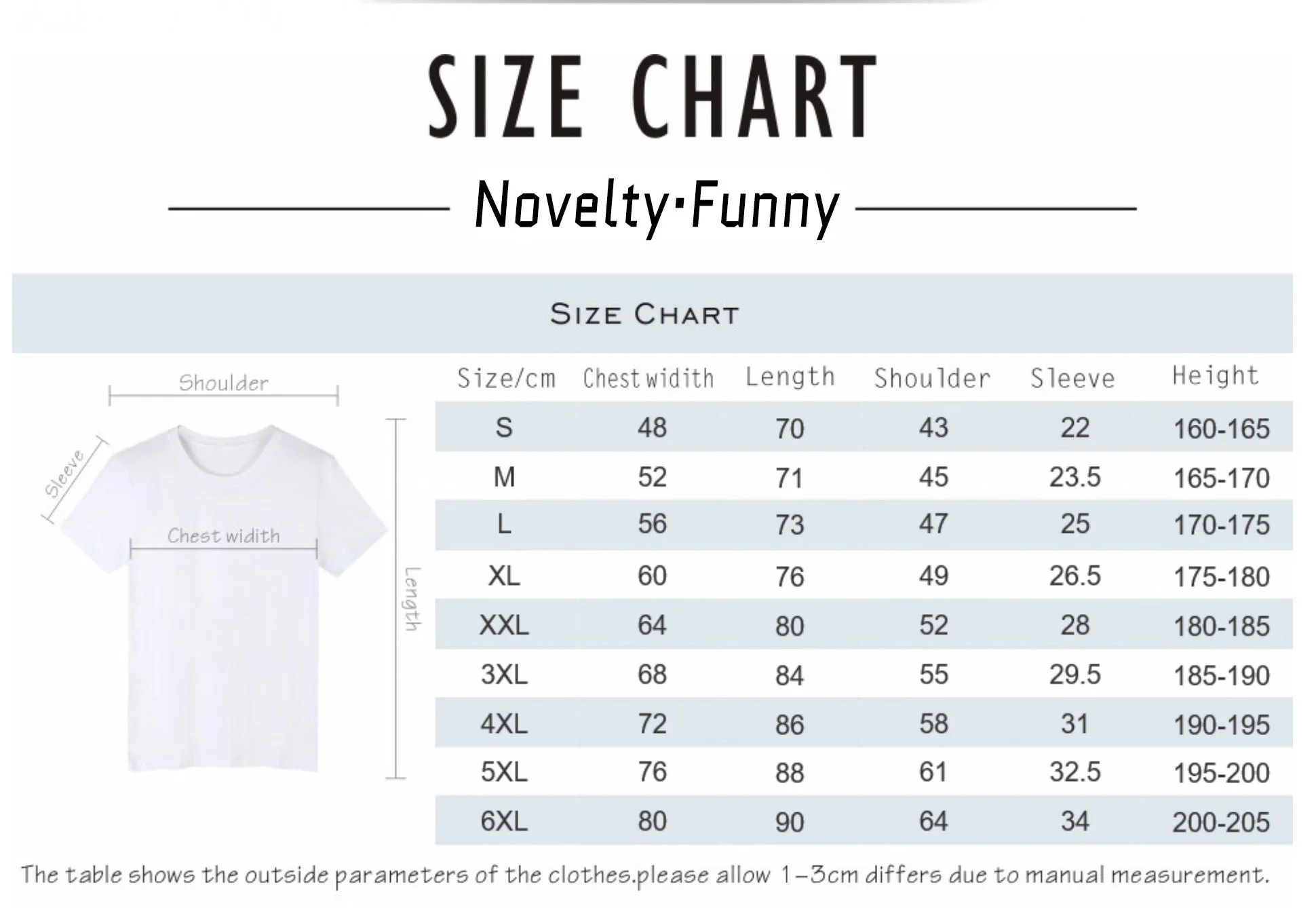Click the height value "195-200" for 5XL

1221,773
